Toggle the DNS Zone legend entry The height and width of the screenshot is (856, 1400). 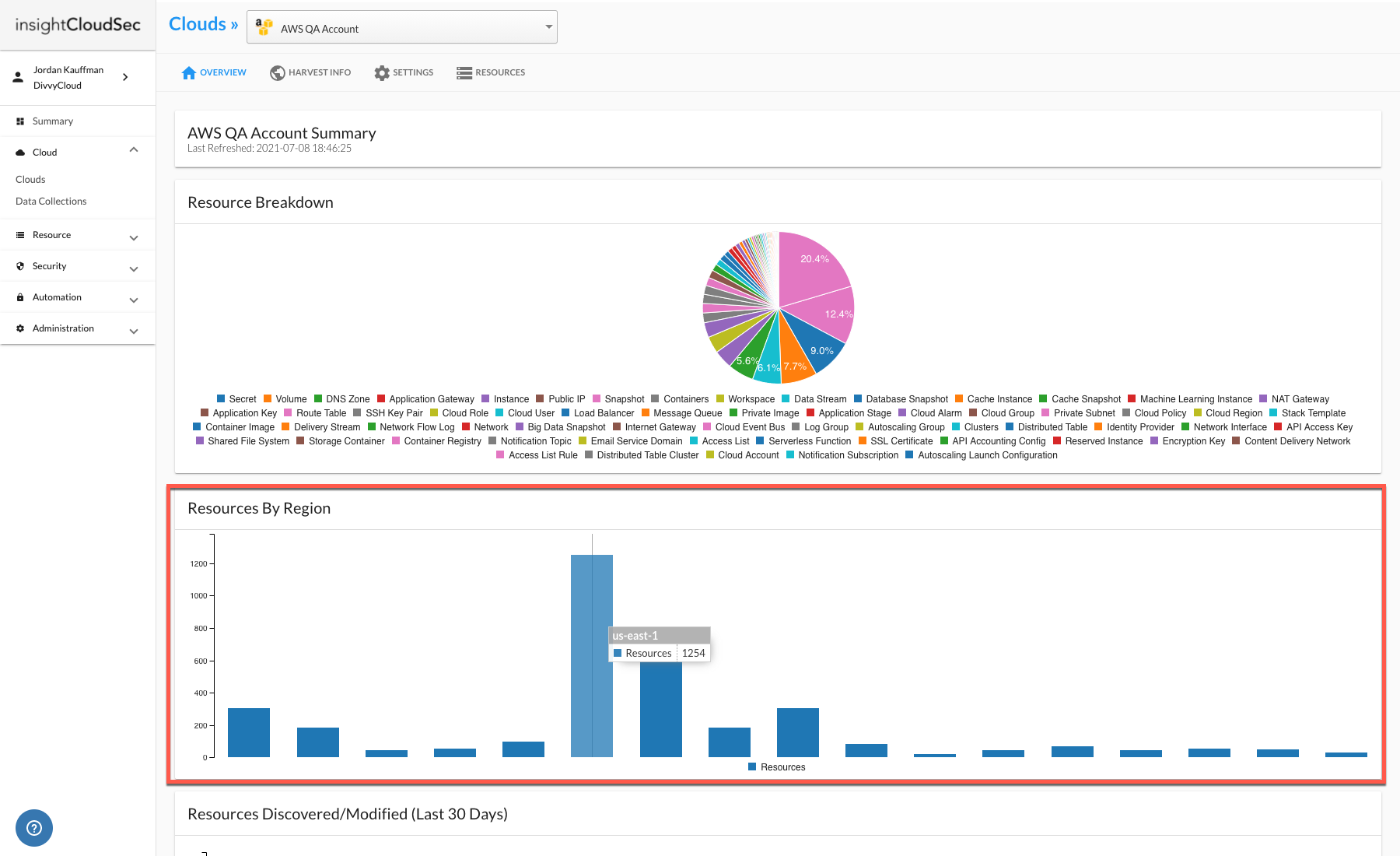tap(342, 399)
